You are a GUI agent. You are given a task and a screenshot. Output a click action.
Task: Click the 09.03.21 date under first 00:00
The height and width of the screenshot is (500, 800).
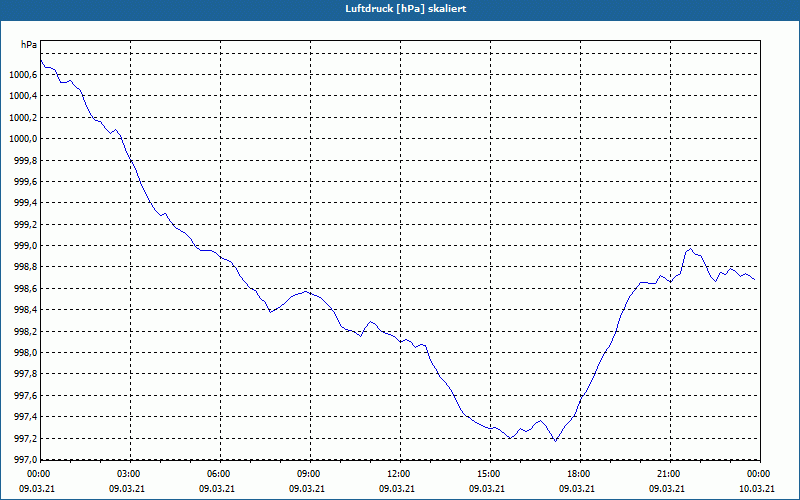(x=37, y=489)
